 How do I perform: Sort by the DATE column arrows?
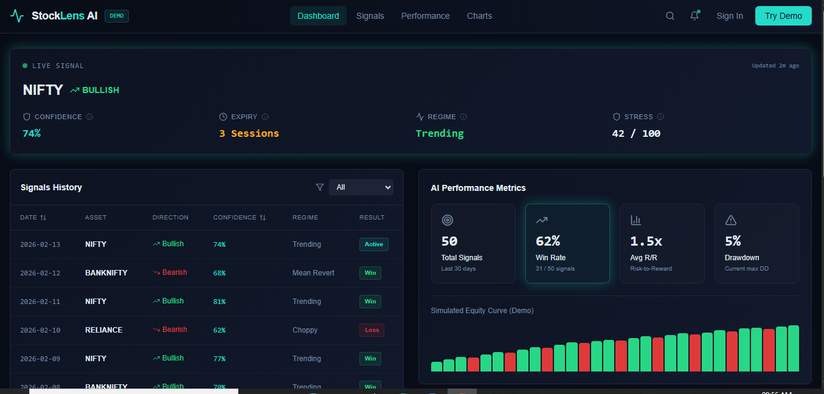tap(43, 217)
